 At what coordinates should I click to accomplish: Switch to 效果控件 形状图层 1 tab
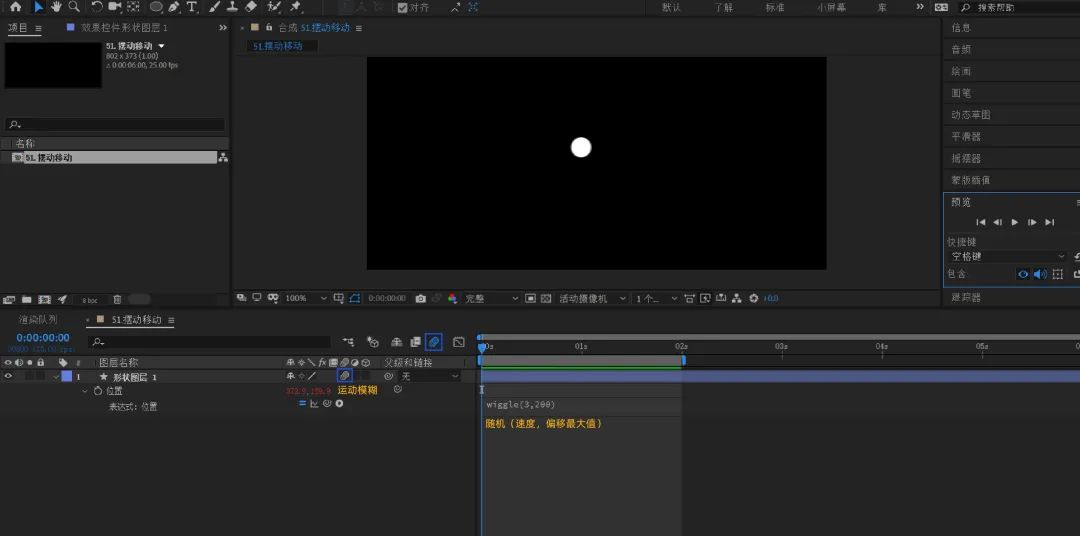coord(124,28)
